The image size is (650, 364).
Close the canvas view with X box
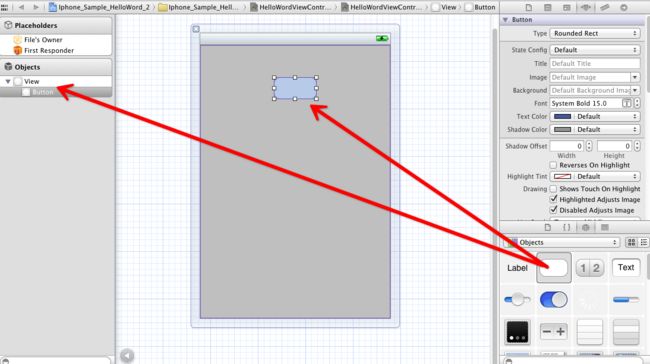click(196, 29)
